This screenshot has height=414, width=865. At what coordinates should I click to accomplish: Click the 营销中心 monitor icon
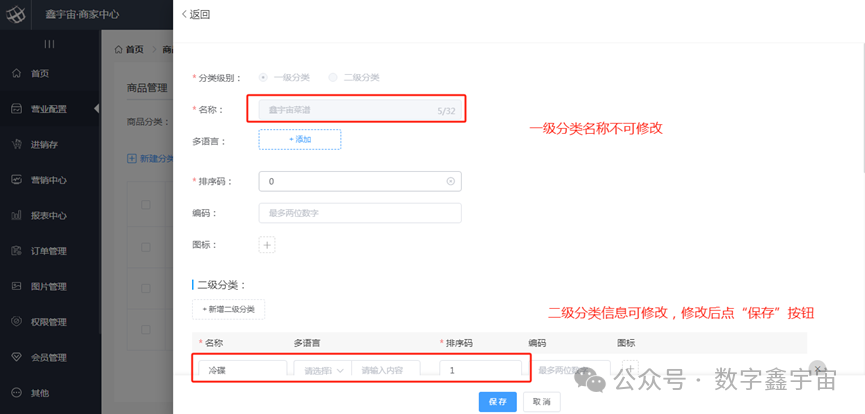(x=17, y=180)
